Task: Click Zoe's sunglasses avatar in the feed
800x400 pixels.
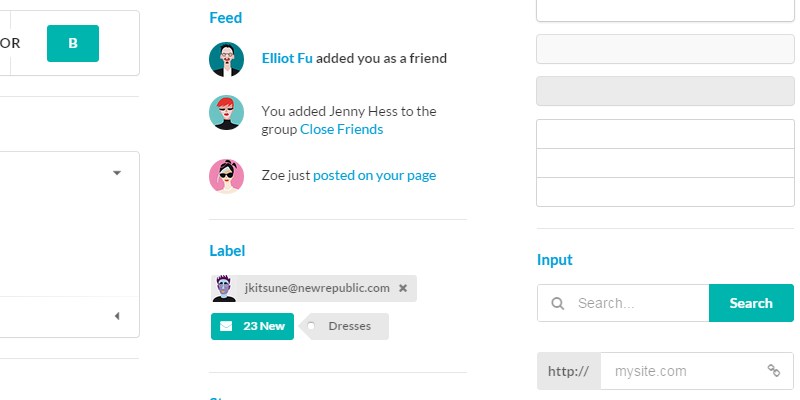Action: [226, 176]
